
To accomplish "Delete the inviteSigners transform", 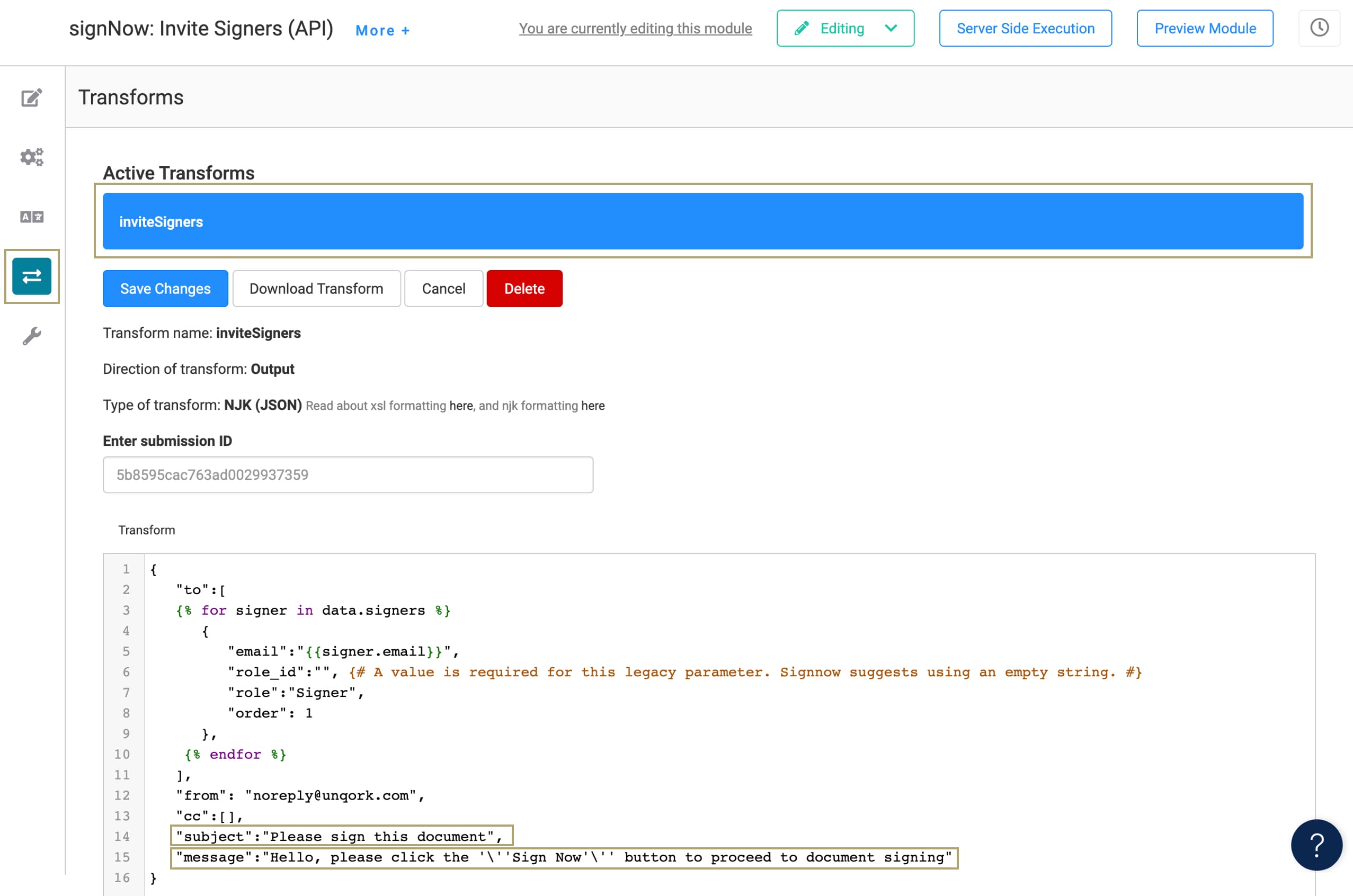I will [524, 289].
